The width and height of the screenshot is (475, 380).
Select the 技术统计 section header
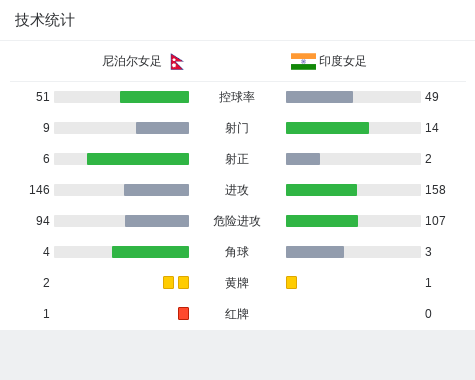click(x=45, y=20)
